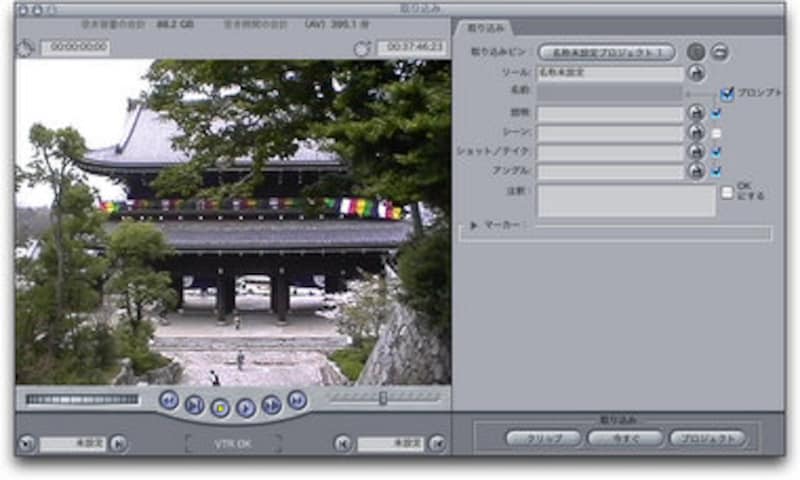Click the new bin icon beside the capture bin button
The height and width of the screenshot is (480, 800).
(x=719, y=52)
